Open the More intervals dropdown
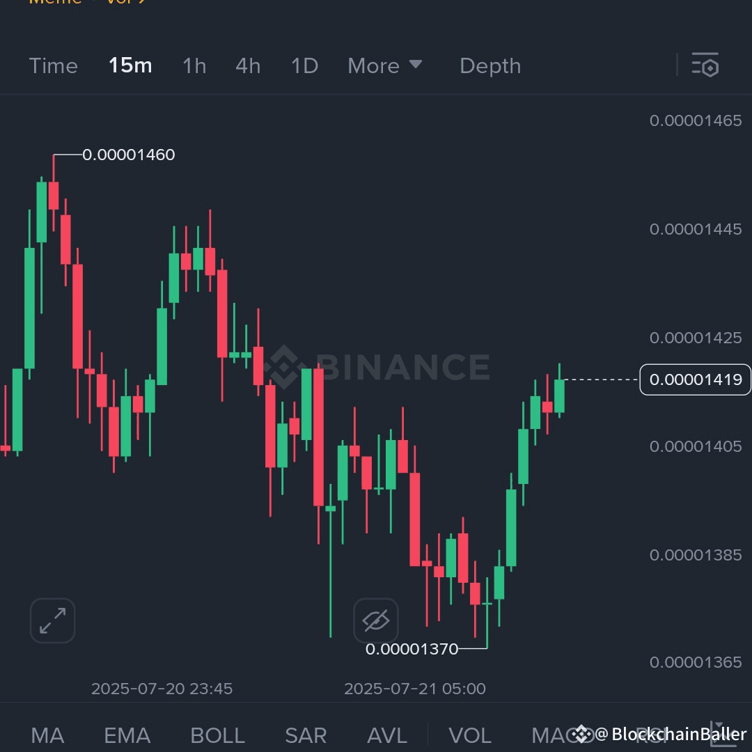This screenshot has height=752, width=752. coord(385,66)
